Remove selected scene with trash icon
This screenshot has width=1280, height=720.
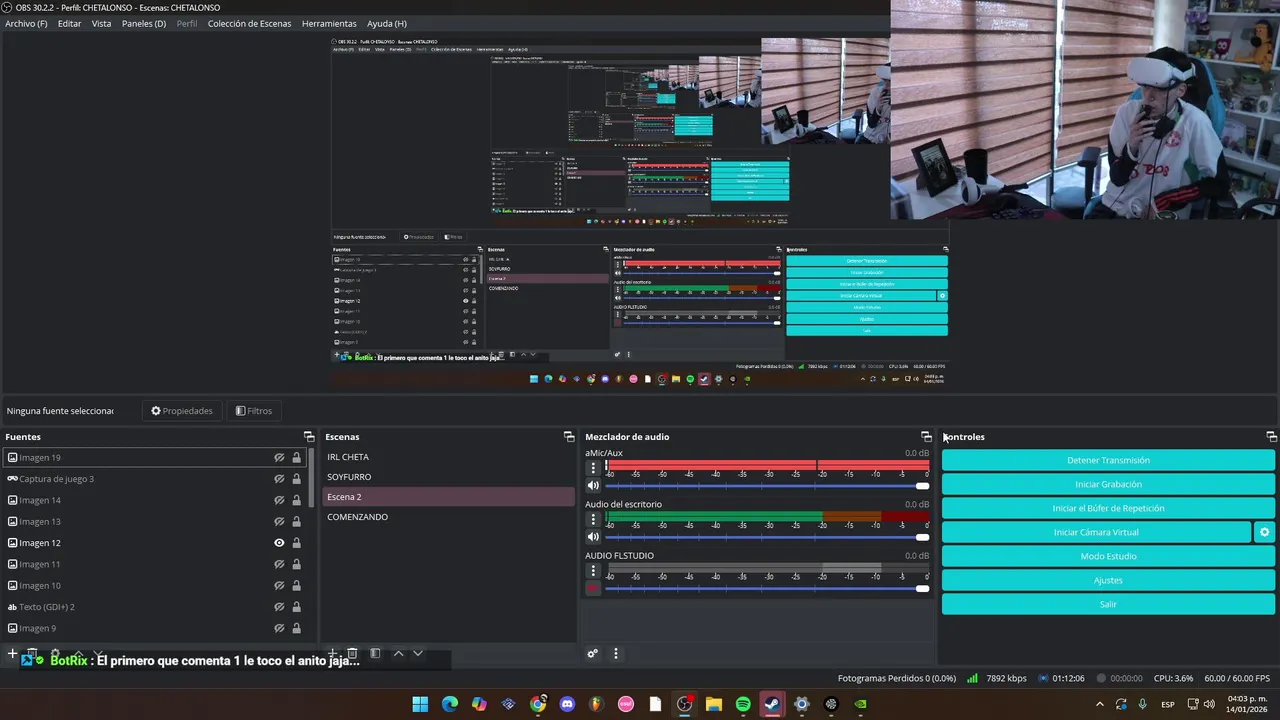(352, 654)
